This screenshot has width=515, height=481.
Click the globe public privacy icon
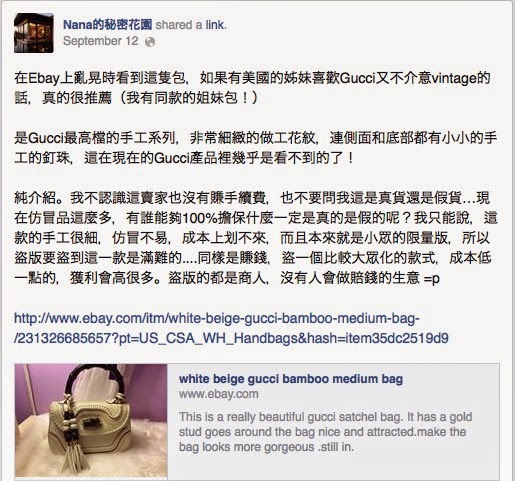[x=150, y=42]
